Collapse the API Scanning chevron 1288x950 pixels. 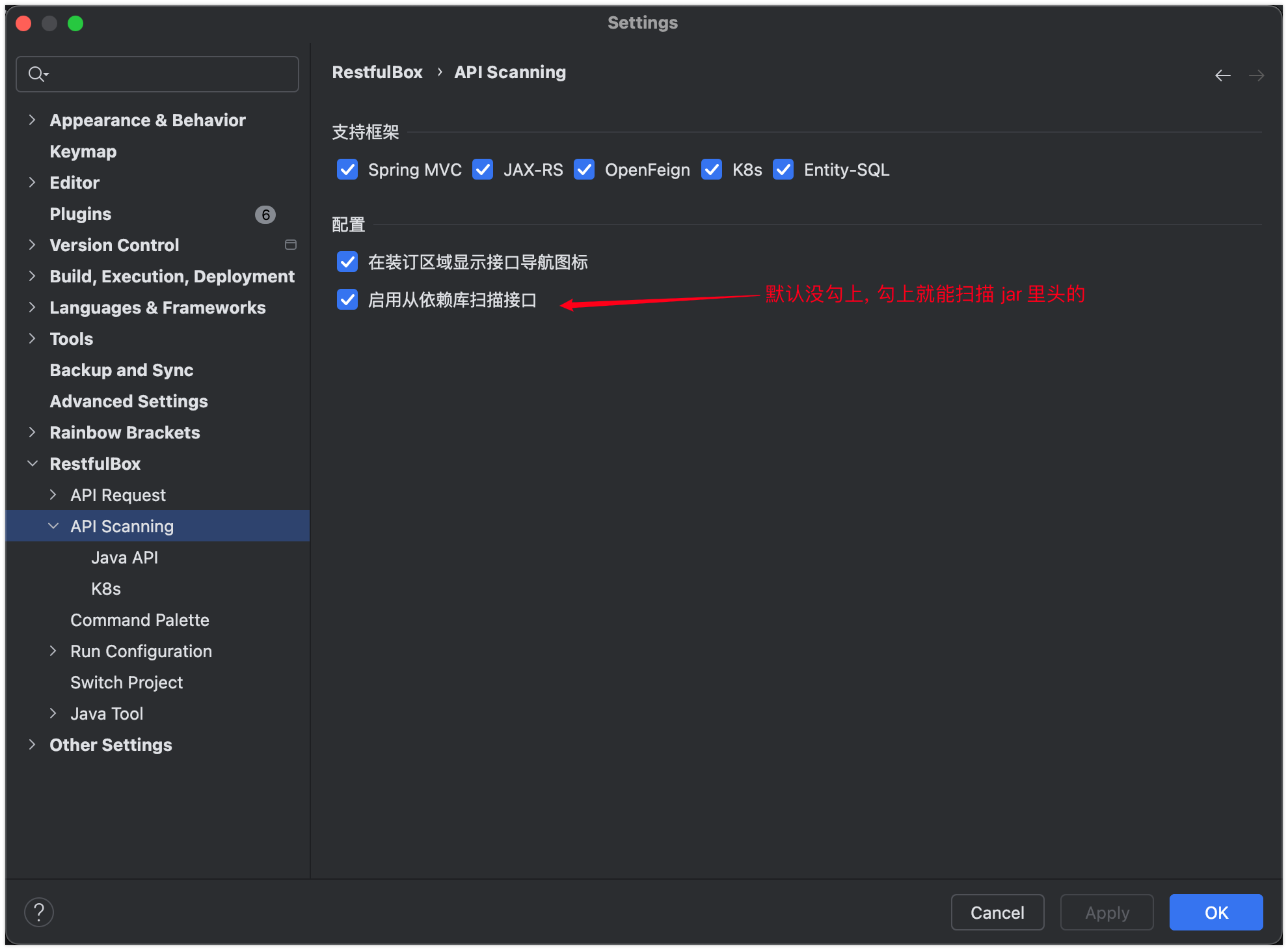click(x=53, y=526)
